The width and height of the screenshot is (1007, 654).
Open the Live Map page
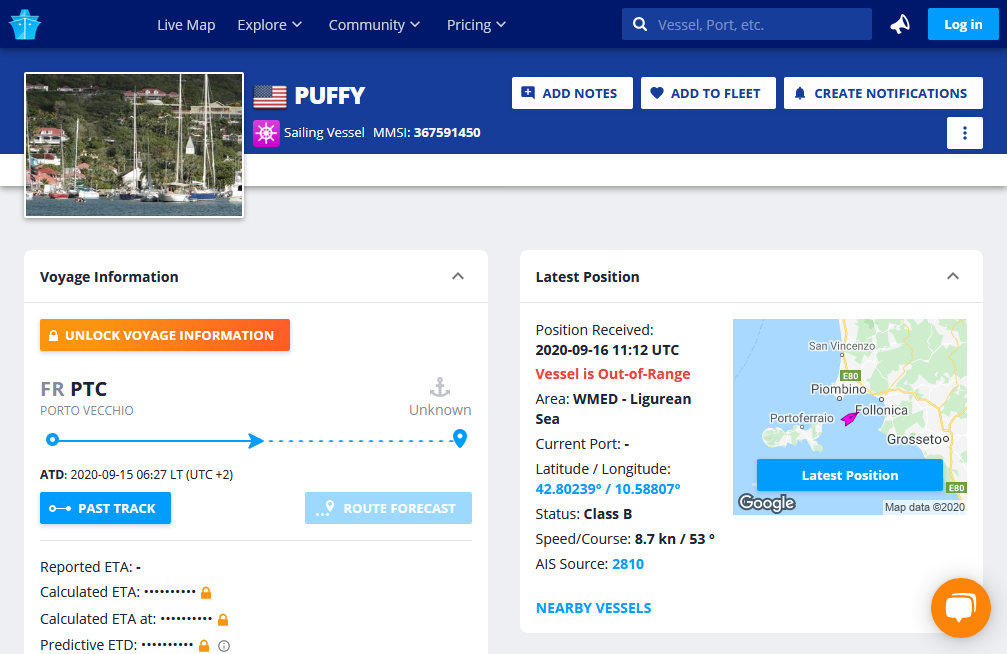point(186,24)
